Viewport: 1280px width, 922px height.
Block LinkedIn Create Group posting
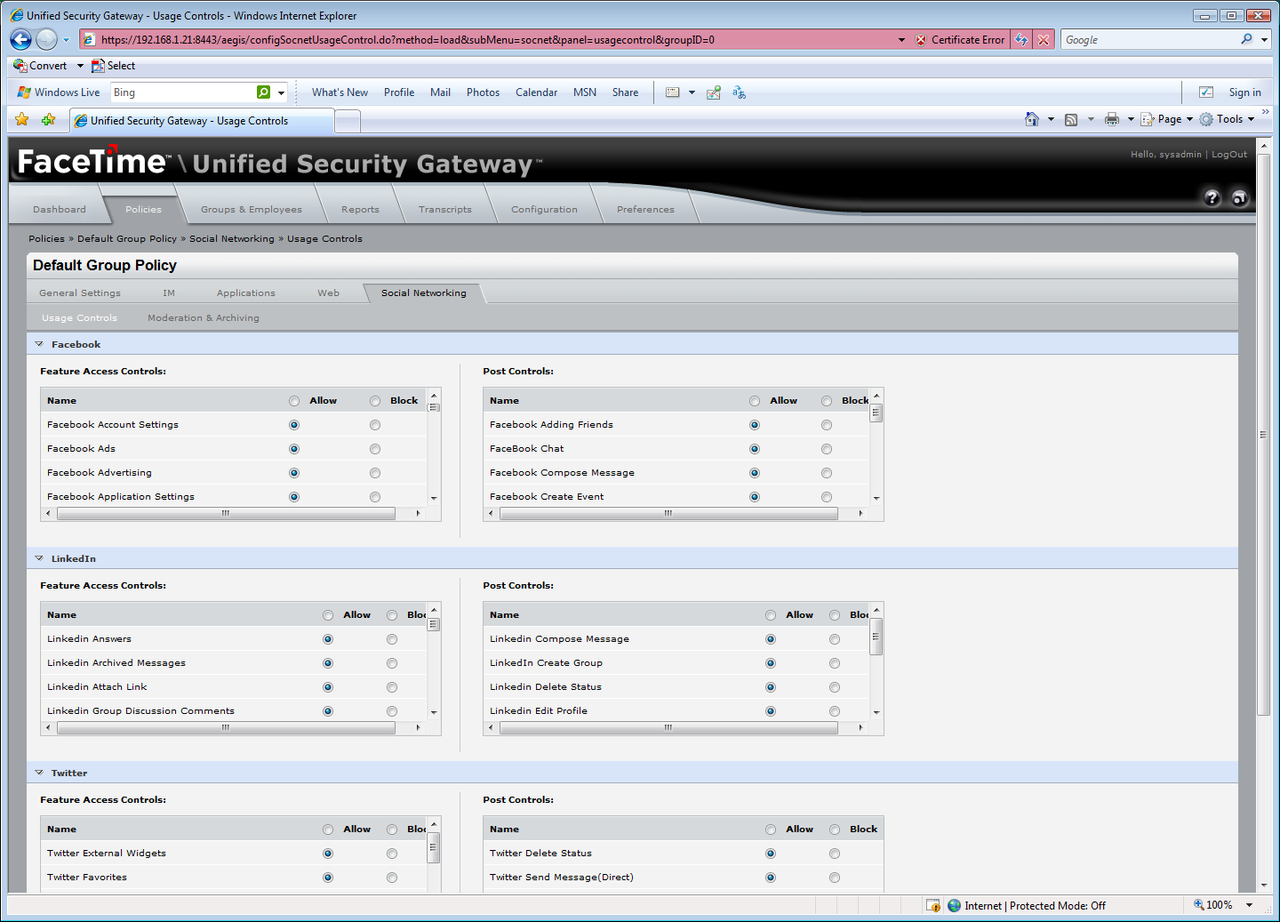pos(835,663)
